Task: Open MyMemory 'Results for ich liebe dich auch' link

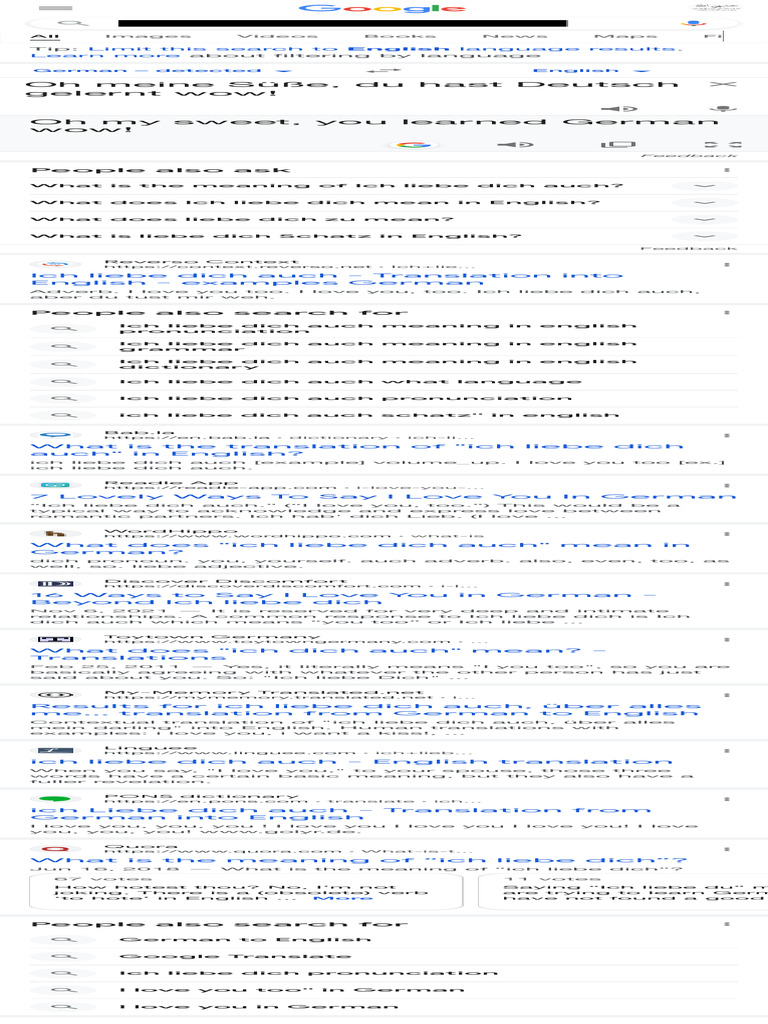Action: point(366,709)
